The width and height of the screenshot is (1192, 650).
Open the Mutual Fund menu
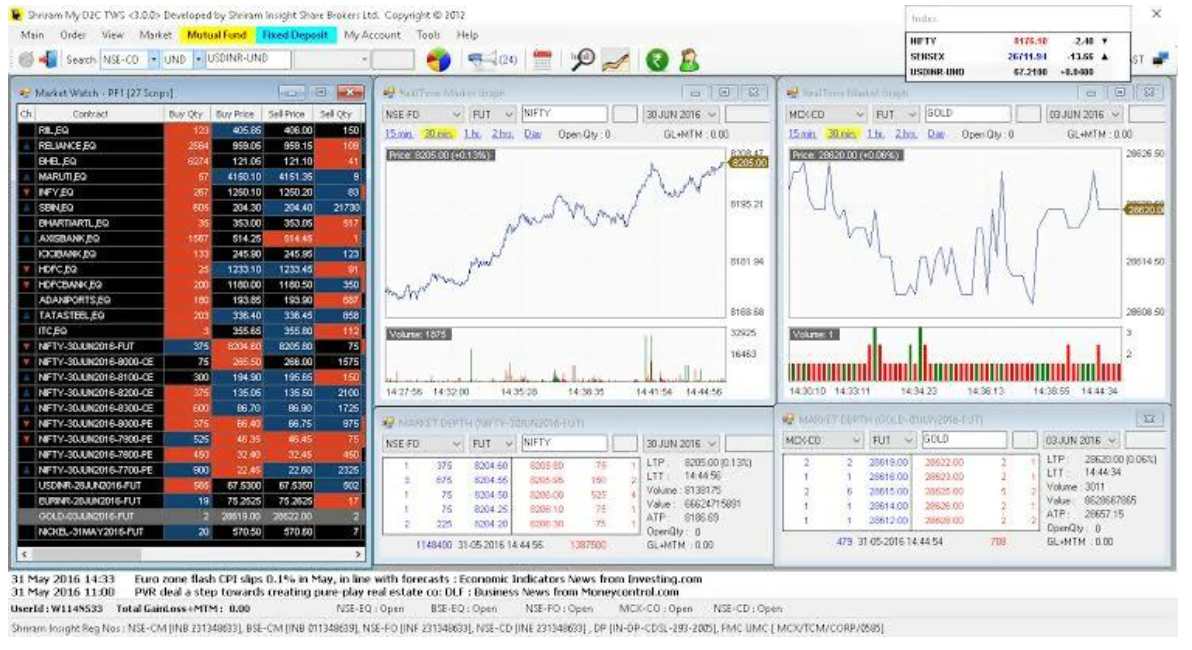tap(217, 35)
